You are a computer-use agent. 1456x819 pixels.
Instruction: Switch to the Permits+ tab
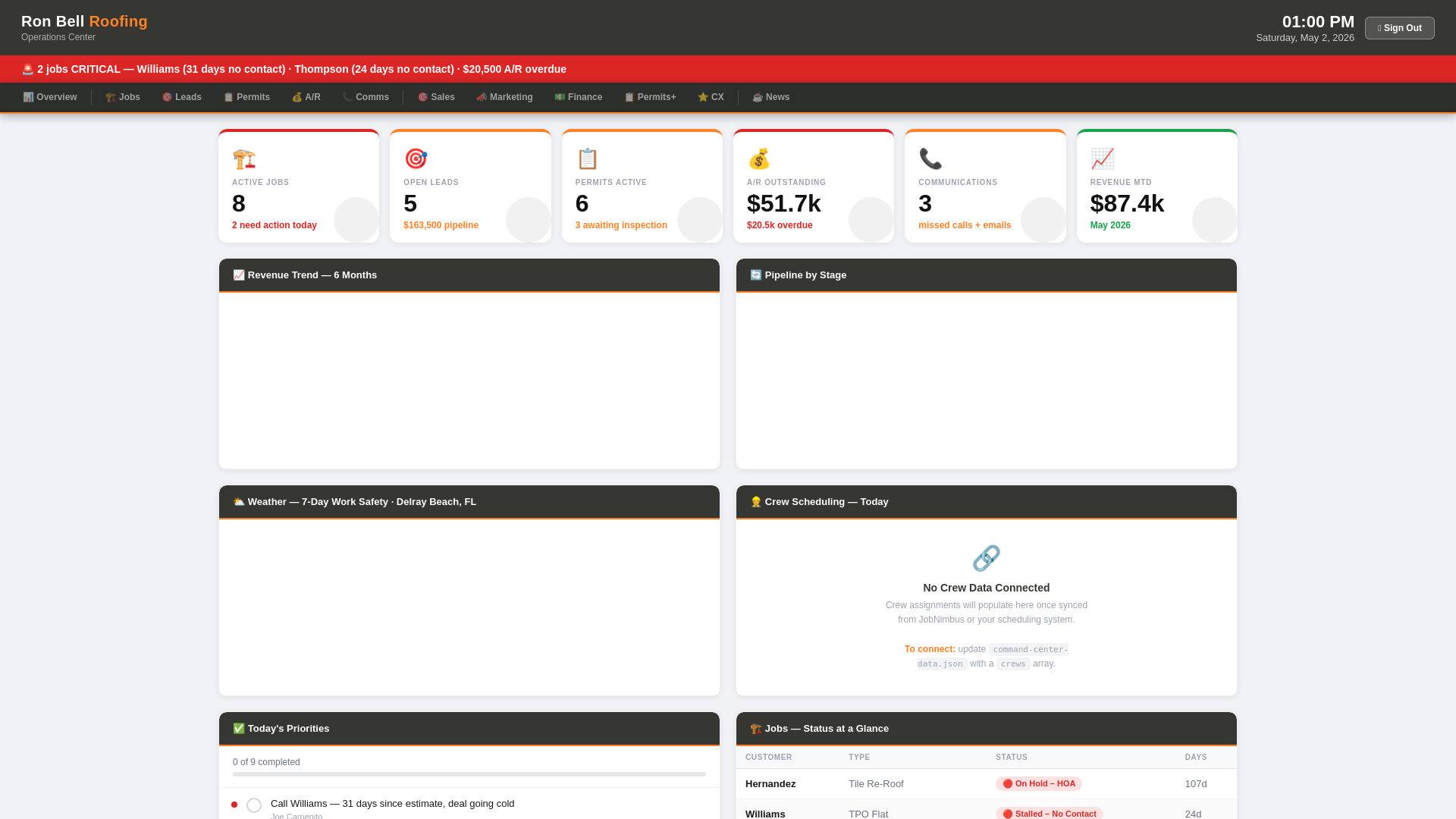(x=650, y=97)
